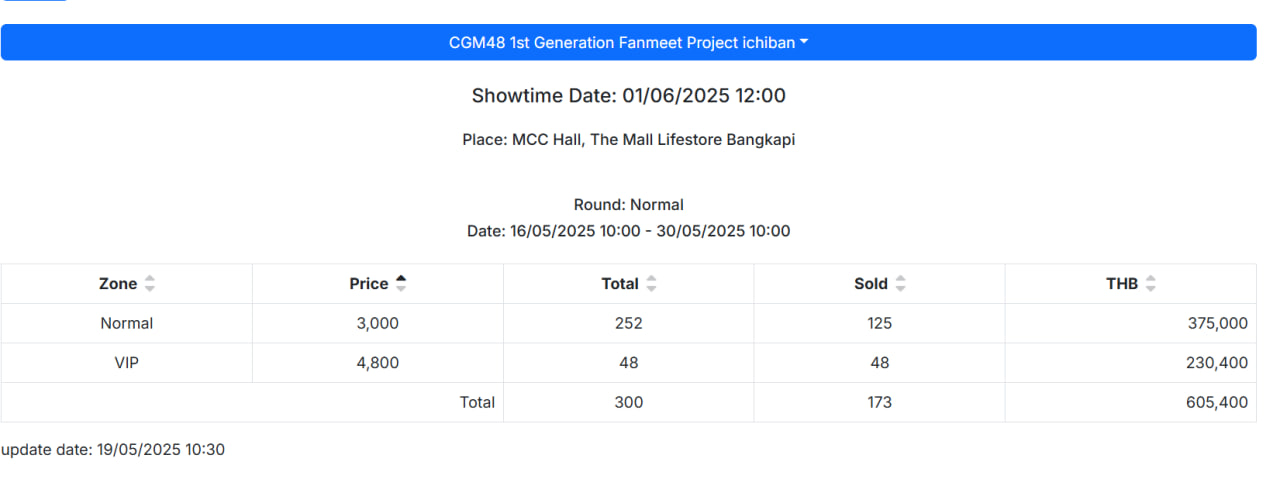1280x479 pixels.
Task: Select the VIP zone row cell
Action: point(127,363)
